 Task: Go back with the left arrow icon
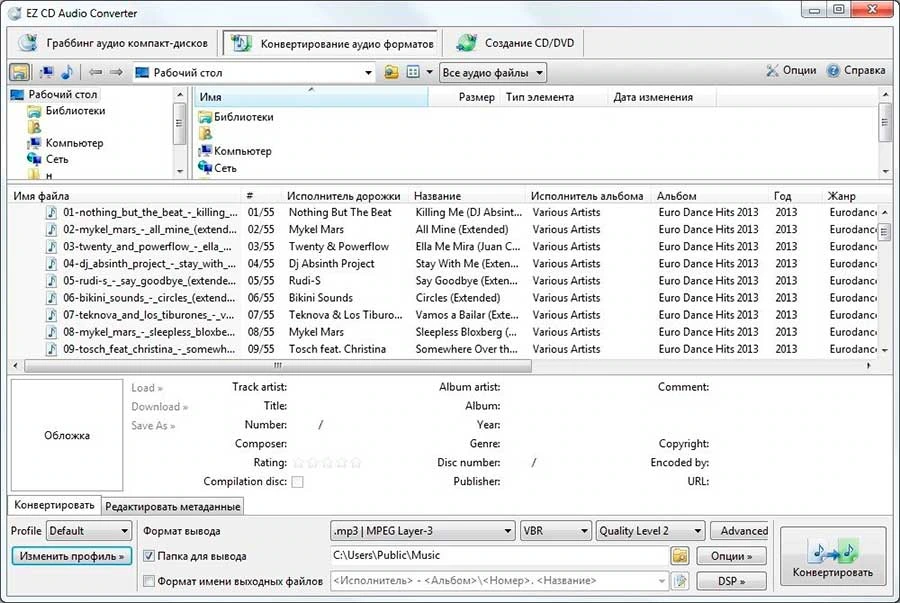click(x=95, y=72)
